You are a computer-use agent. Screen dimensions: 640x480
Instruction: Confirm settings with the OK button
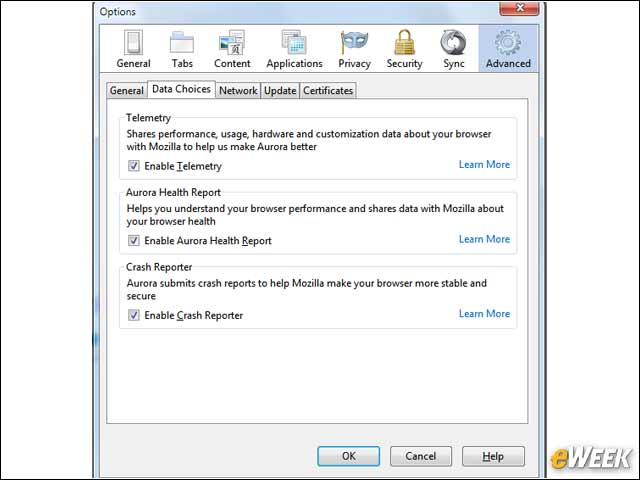[x=349, y=456]
